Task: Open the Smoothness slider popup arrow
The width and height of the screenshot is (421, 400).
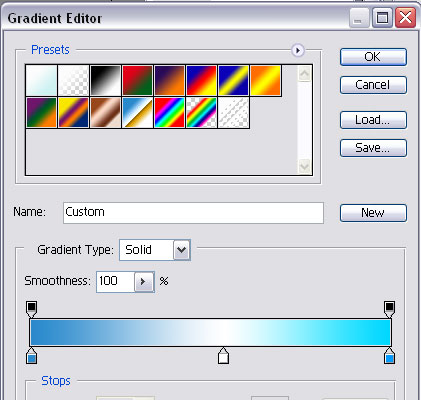Action: click(143, 282)
